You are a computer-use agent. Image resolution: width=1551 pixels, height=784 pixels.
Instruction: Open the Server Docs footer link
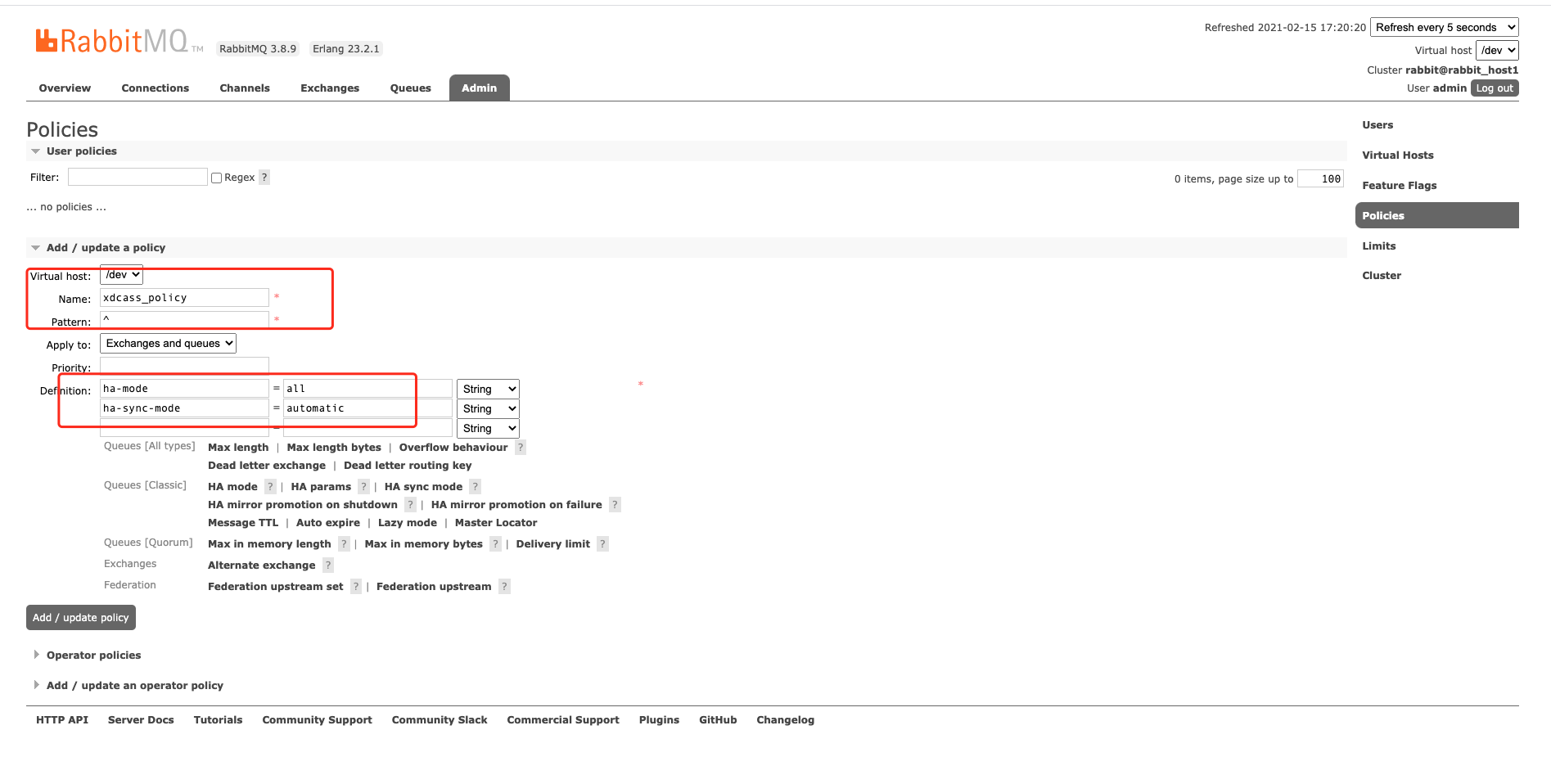pyautogui.click(x=141, y=720)
